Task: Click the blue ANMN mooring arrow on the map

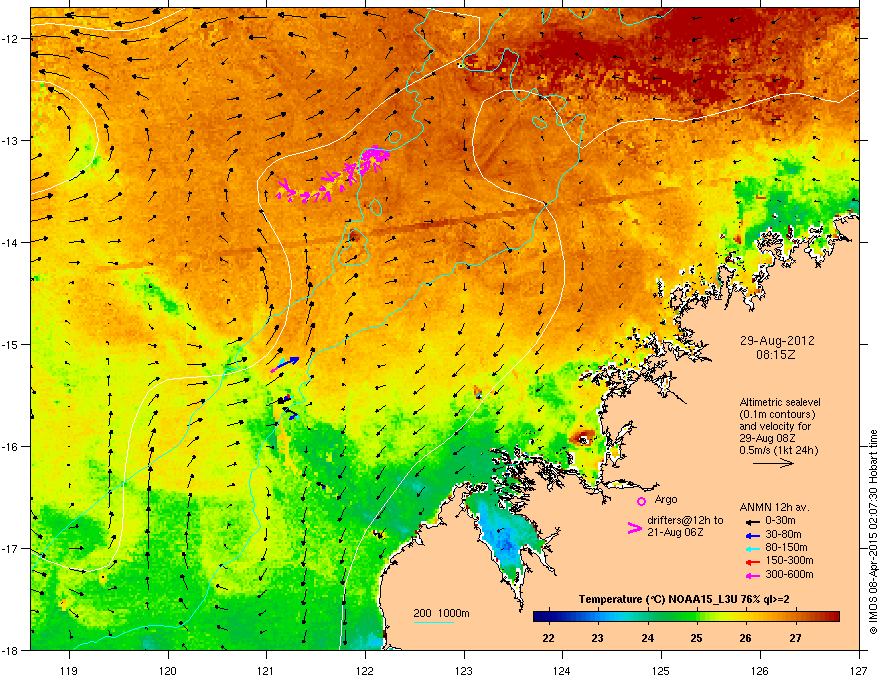Action: tap(288, 361)
